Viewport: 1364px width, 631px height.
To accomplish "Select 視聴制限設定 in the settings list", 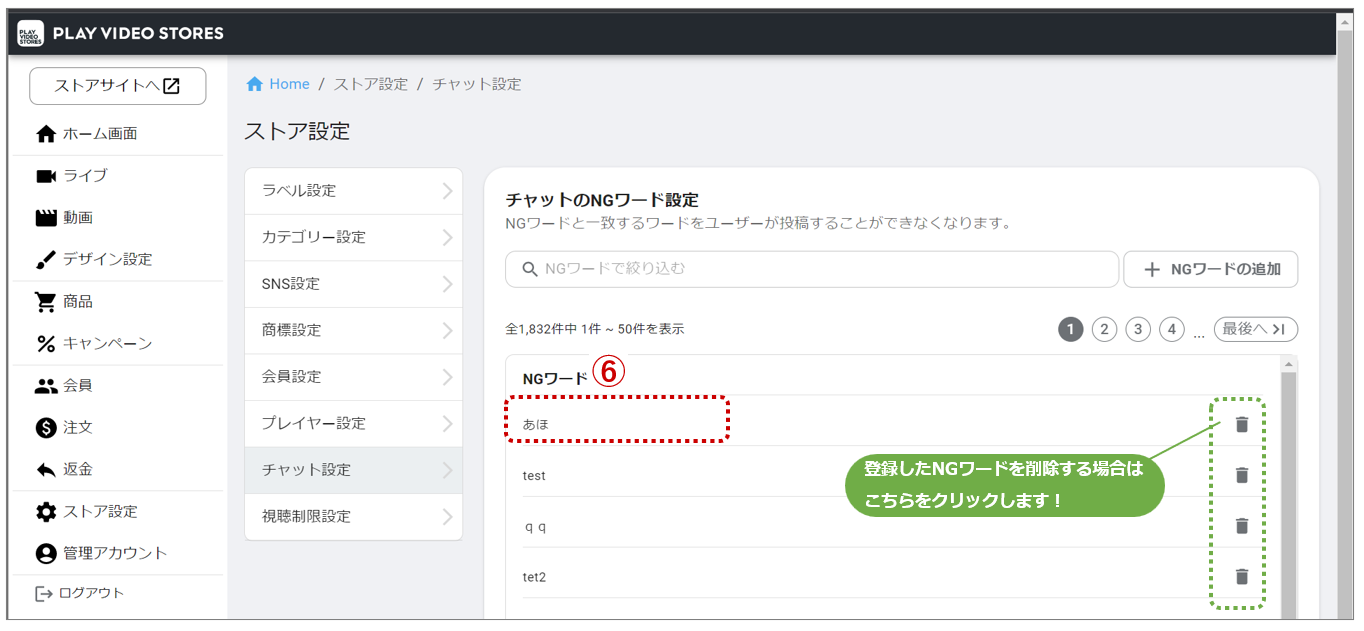I will pos(353,516).
